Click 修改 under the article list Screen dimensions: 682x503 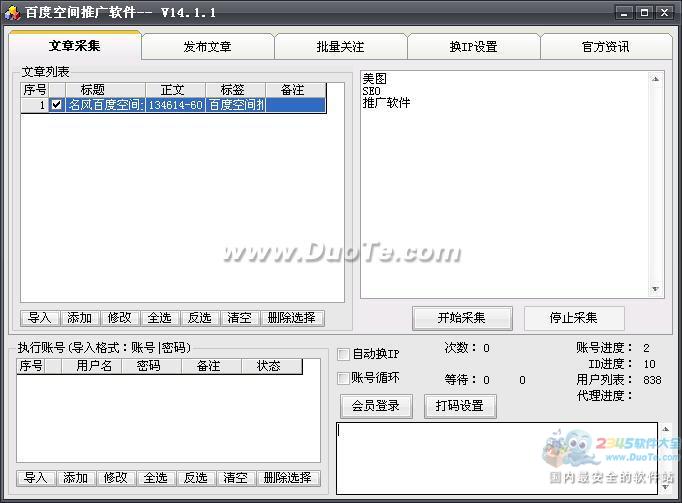pyautogui.click(x=120, y=318)
